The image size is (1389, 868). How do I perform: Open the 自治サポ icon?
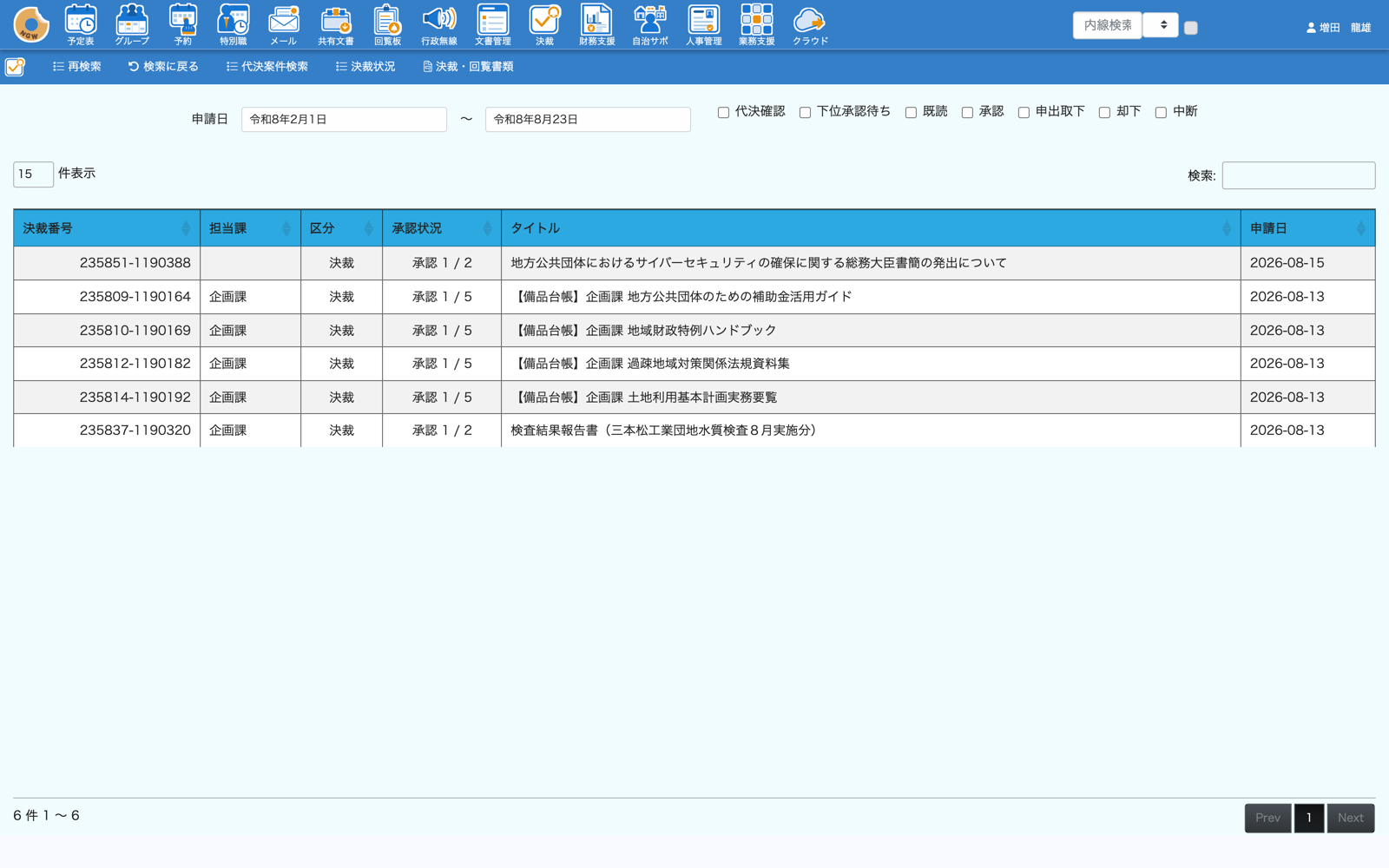pyautogui.click(x=650, y=24)
